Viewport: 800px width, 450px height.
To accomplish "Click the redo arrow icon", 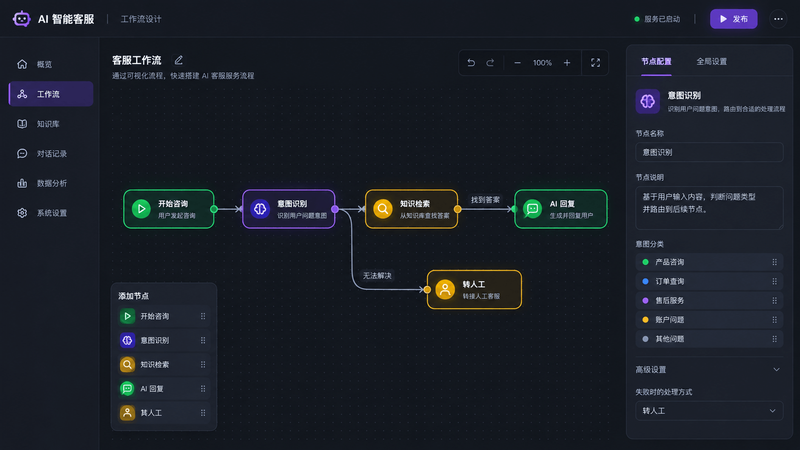I will point(490,63).
